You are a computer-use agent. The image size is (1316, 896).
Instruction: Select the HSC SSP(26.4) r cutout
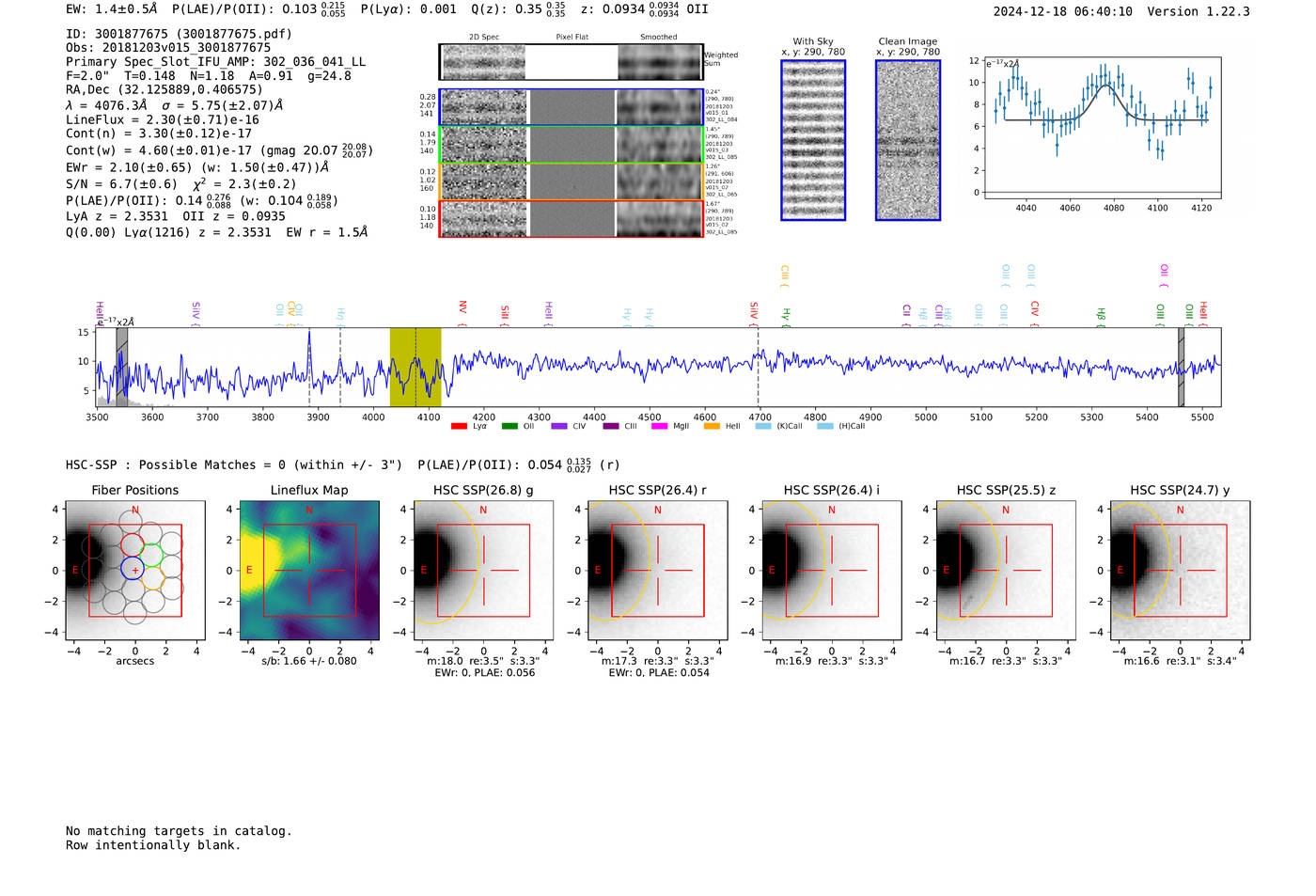coord(658,570)
